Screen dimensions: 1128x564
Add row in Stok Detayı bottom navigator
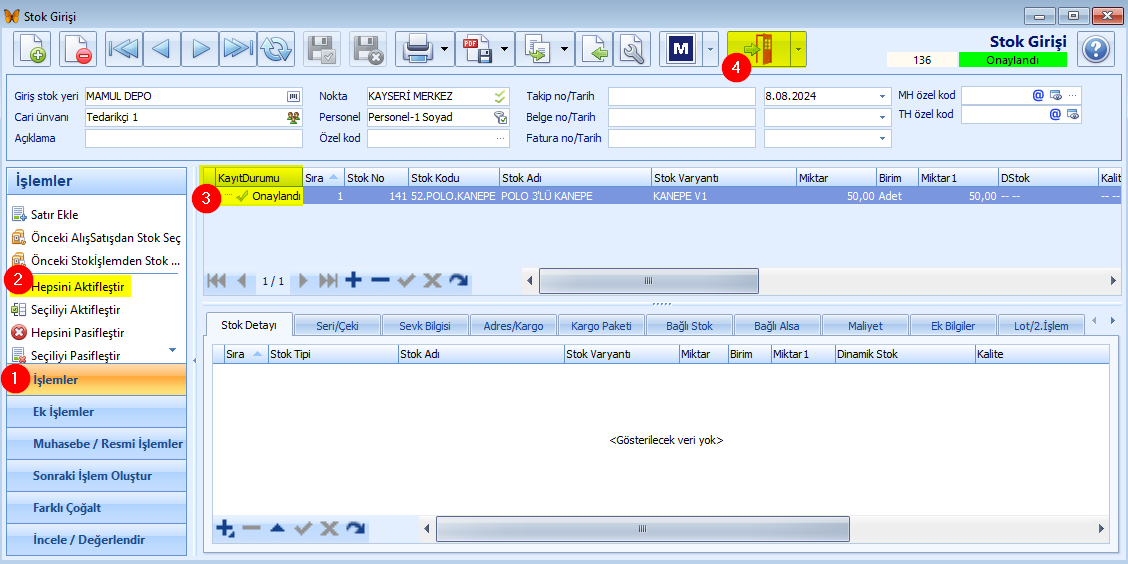tap(225, 529)
